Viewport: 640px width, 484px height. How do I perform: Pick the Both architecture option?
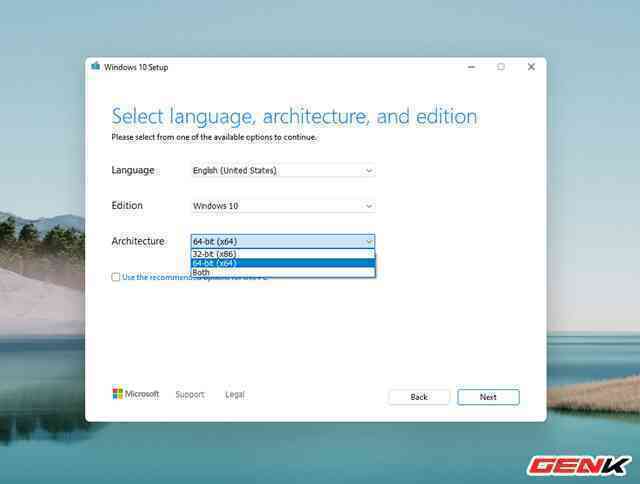coord(283,272)
